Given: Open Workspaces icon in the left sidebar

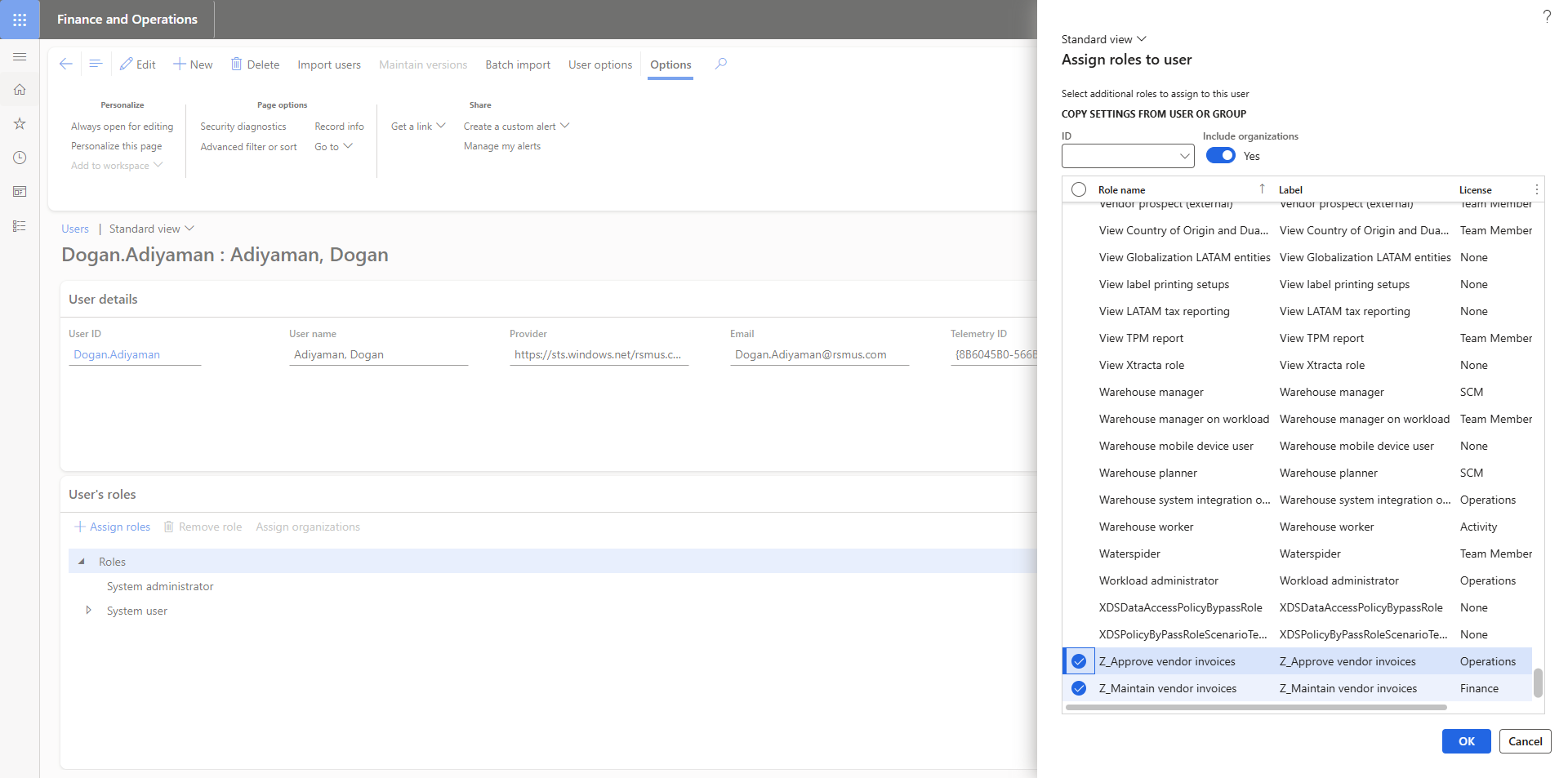Looking at the screenshot, I should 20,192.
